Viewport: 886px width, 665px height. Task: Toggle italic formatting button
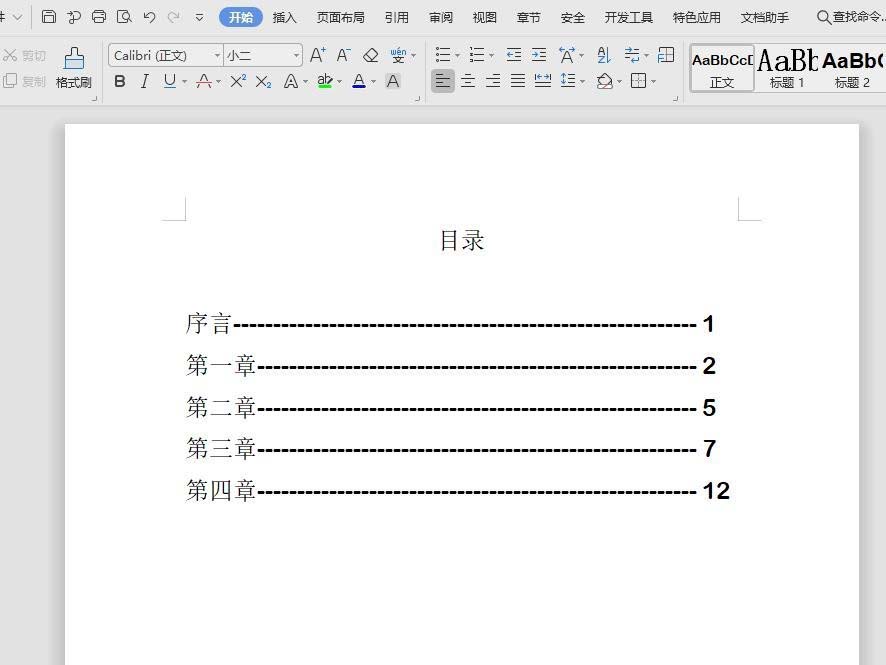pos(145,81)
